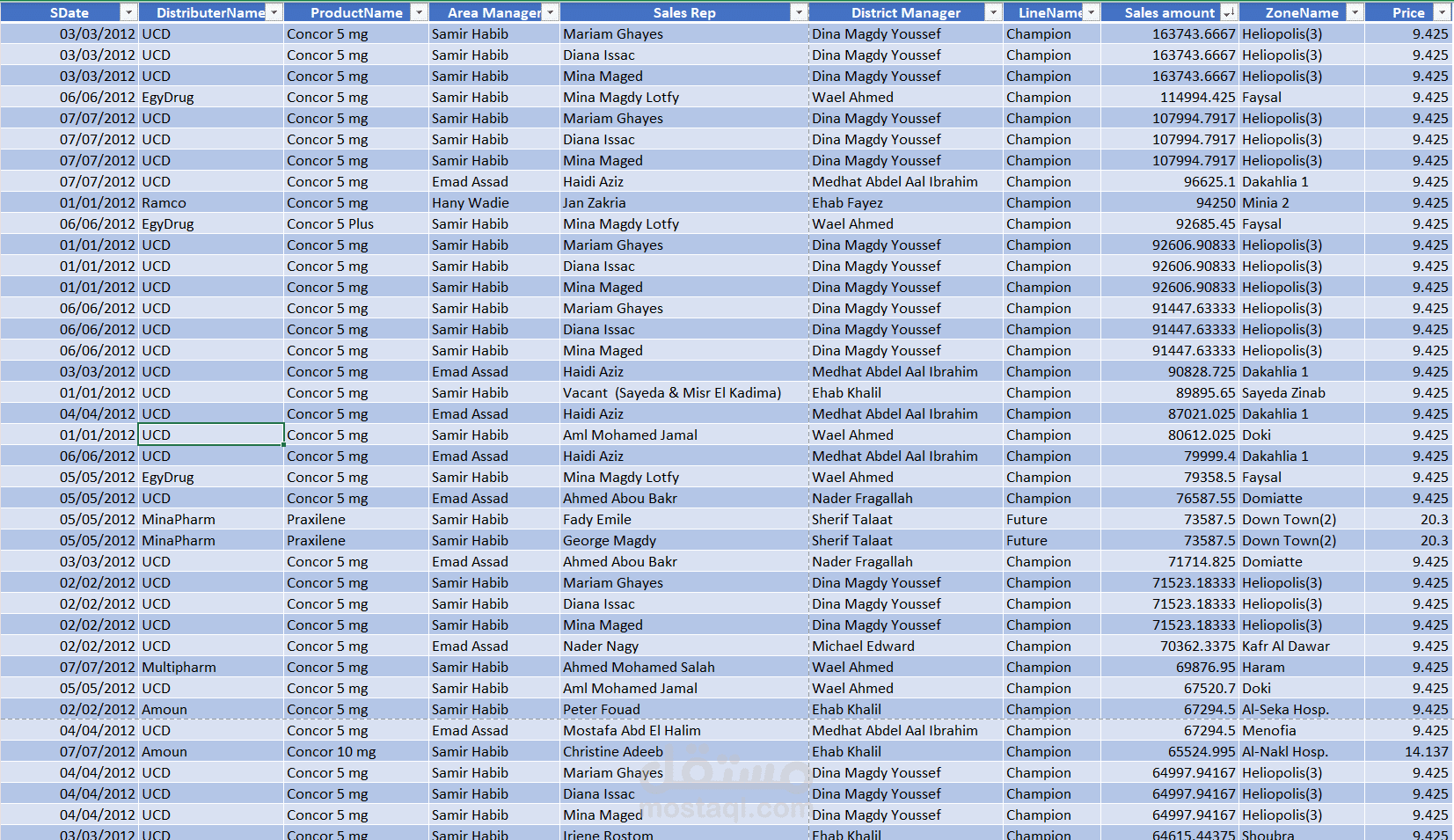
Task: Click the Vacant (Sayeda & Misr El Kadima) cell
Action: 684,392
